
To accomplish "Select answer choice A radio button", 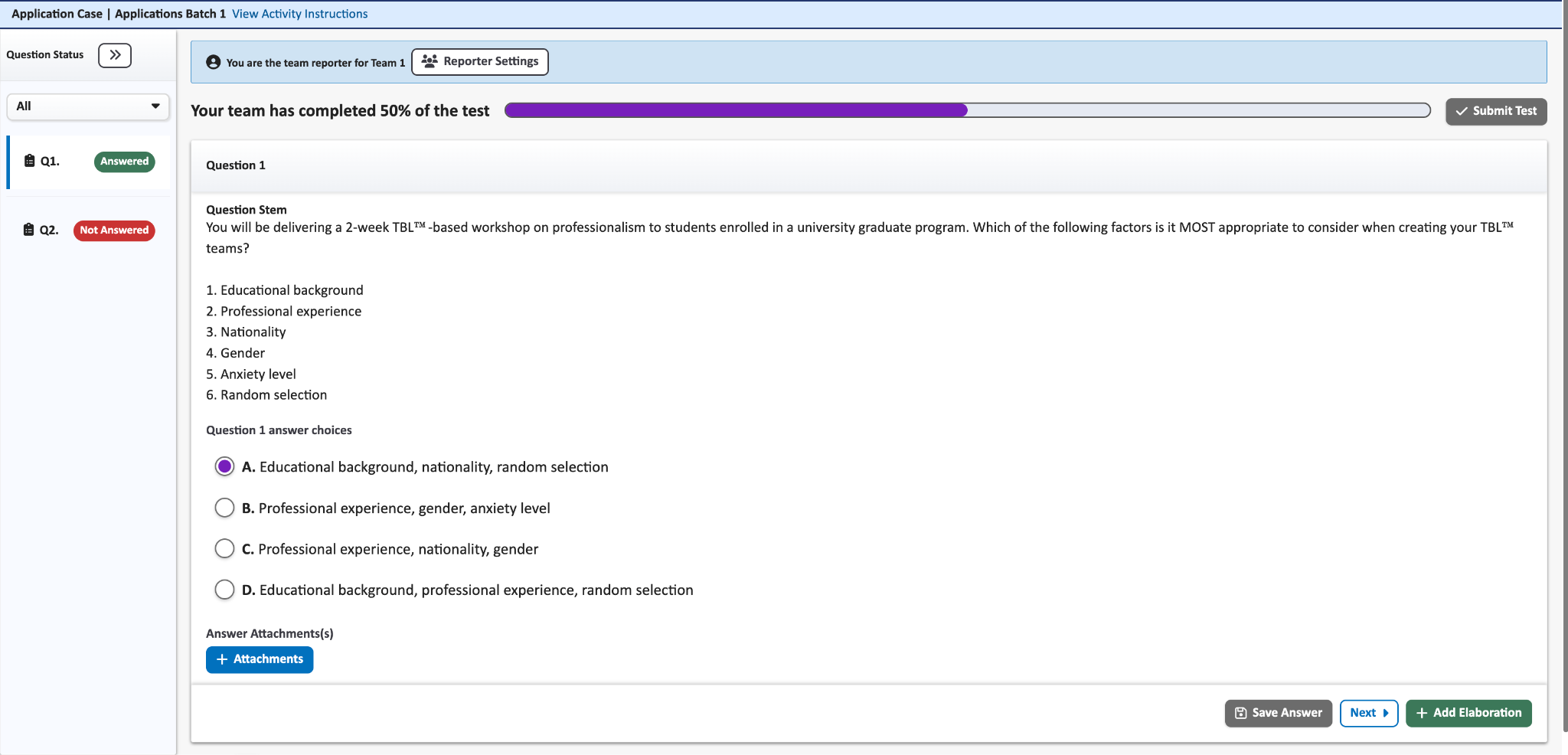I will coord(224,466).
